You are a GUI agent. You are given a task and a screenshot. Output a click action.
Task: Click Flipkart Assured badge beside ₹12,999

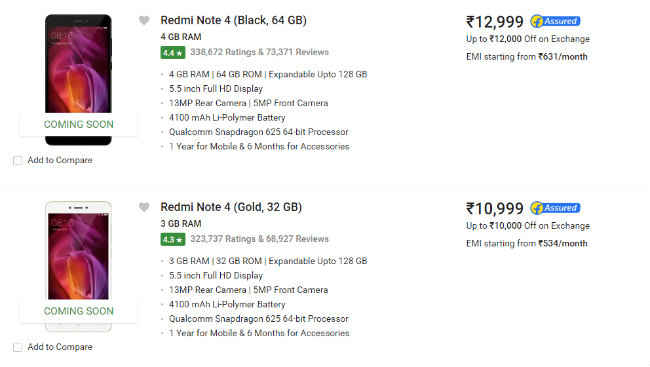[555, 21]
